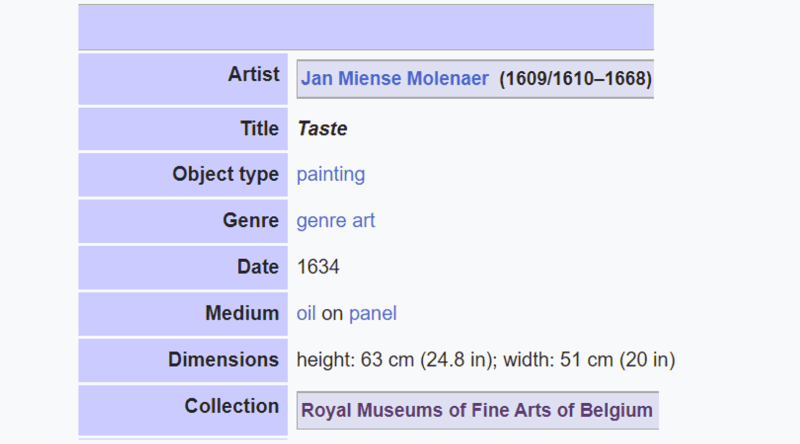Viewport: 800px width, 444px height.
Task: Click the 'Genre' row label
Action: tap(251, 220)
